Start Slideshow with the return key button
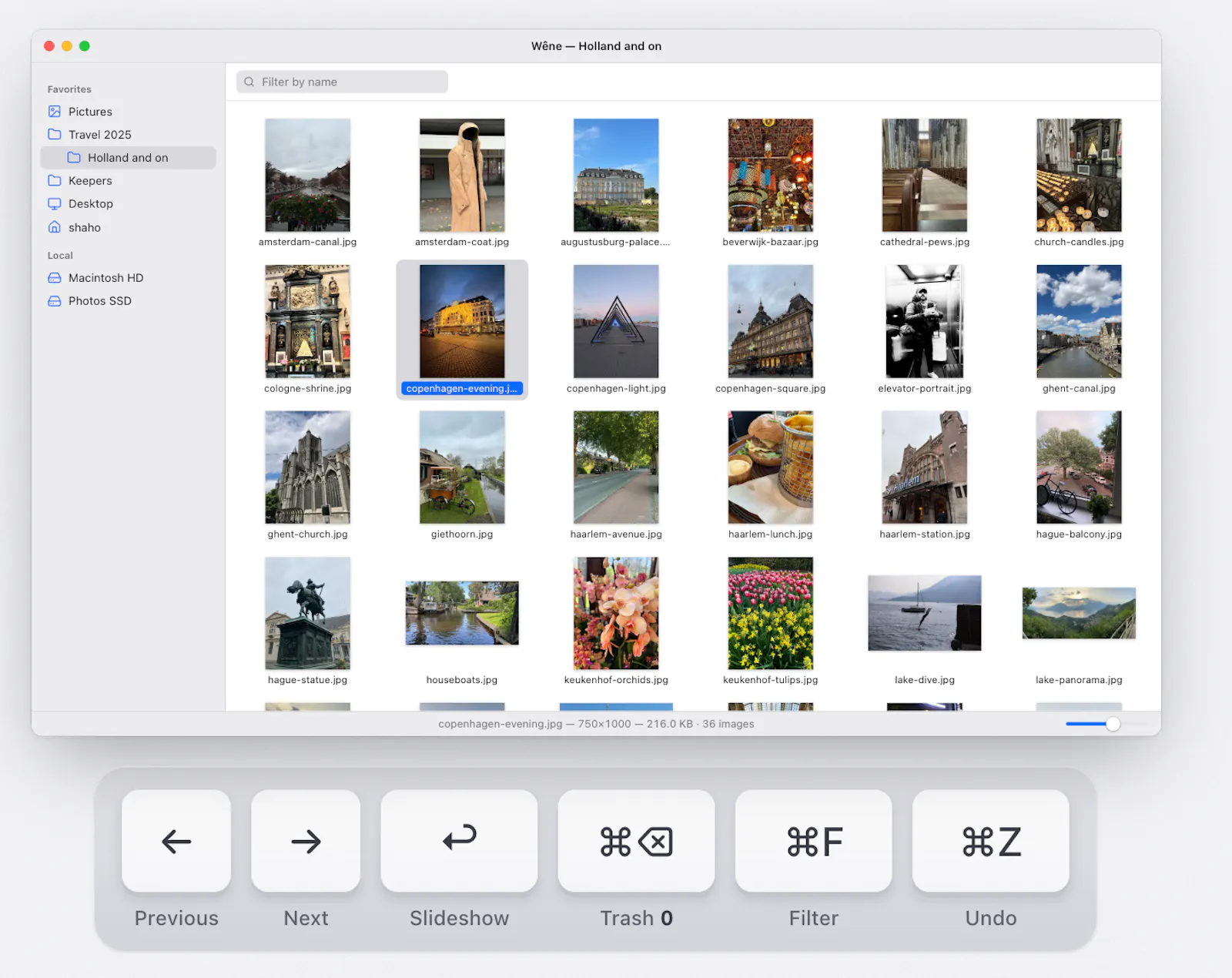The height and width of the screenshot is (978, 1232). (x=459, y=841)
